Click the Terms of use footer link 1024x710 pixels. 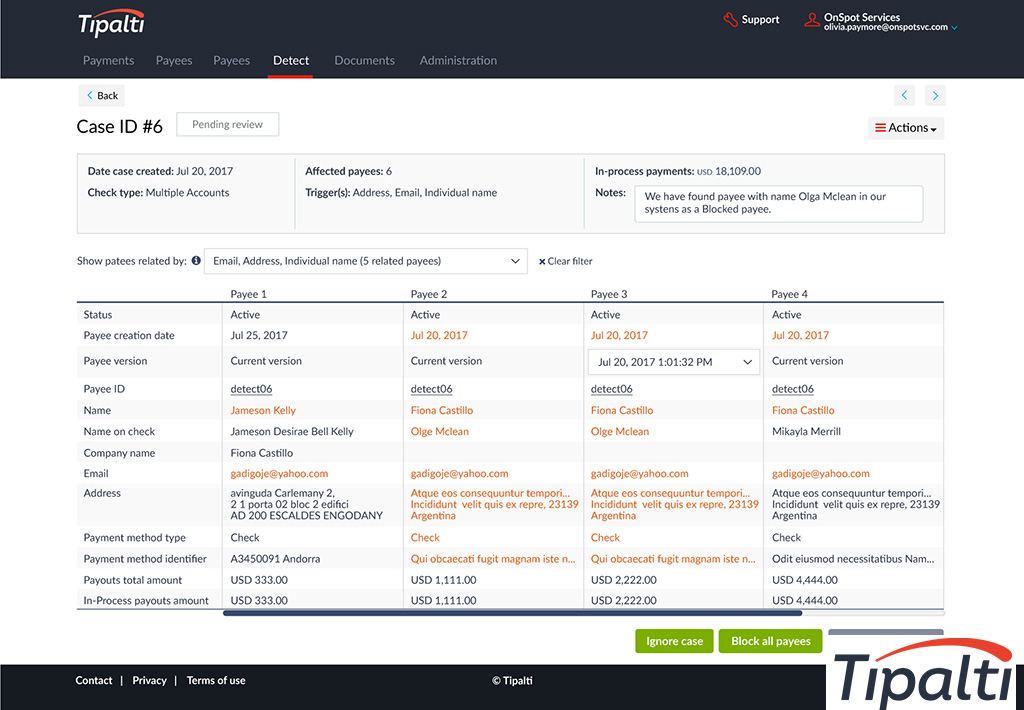[216, 681]
